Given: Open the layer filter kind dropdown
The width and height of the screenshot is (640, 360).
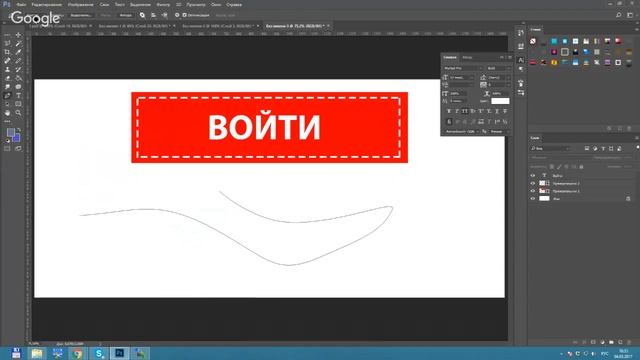Looking at the screenshot, I should [x=550, y=149].
